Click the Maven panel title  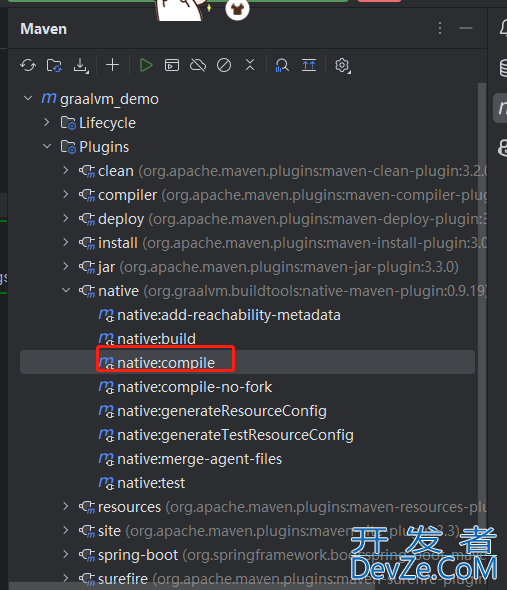[x=44, y=29]
